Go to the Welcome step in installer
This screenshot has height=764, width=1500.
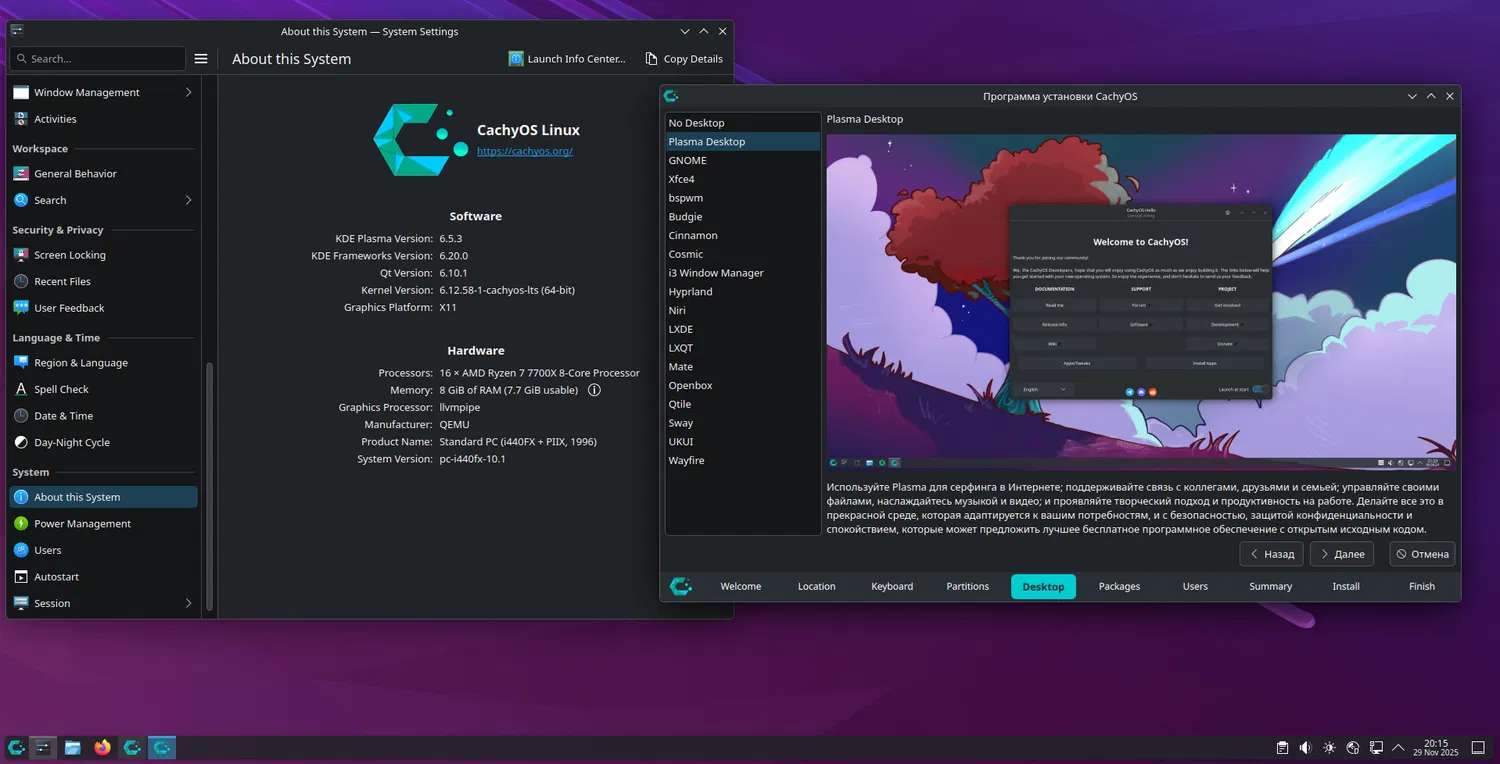(x=741, y=587)
